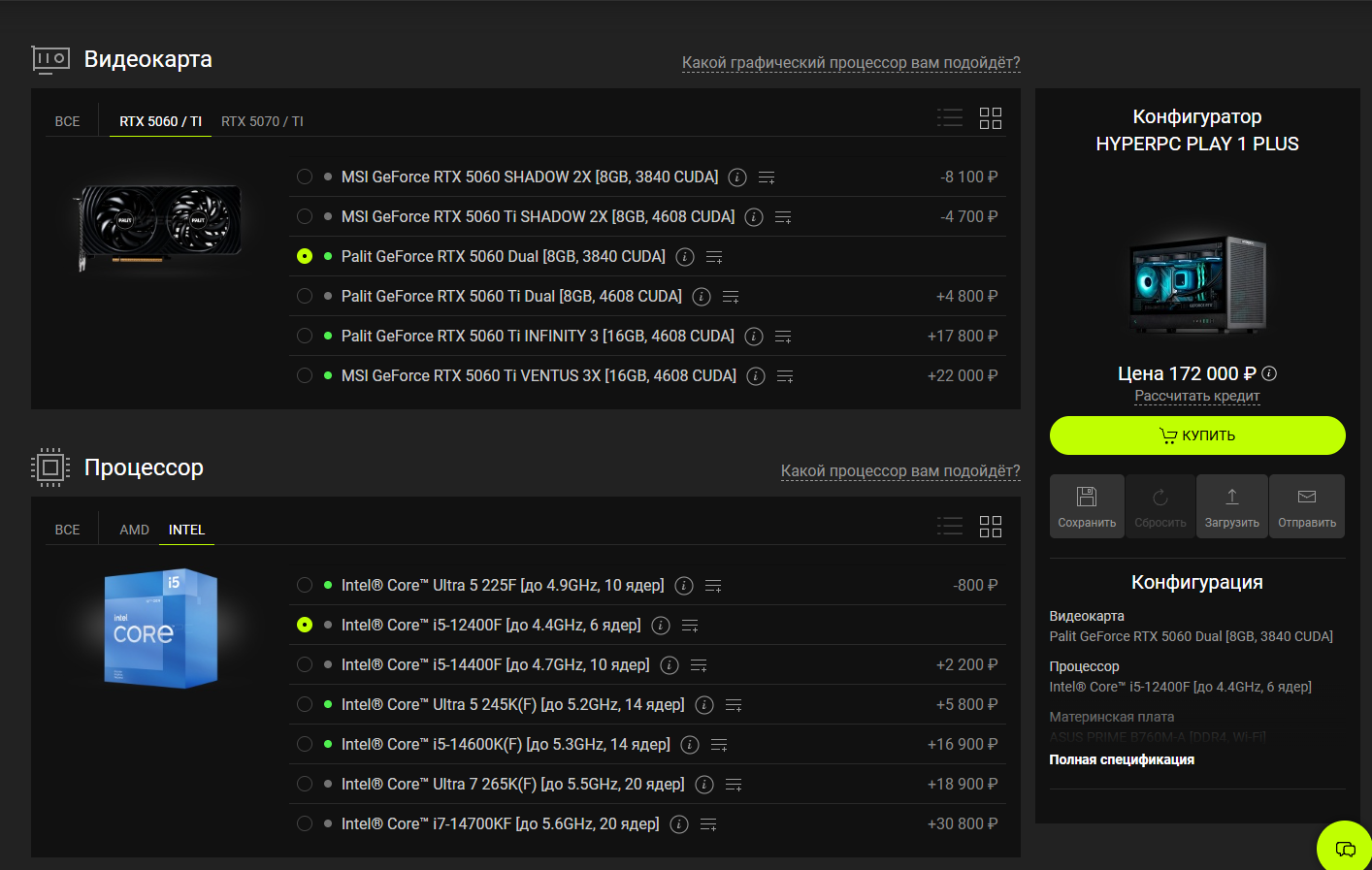Load a configuration with Загрузить button
The height and width of the screenshot is (870, 1372).
click(x=1232, y=506)
